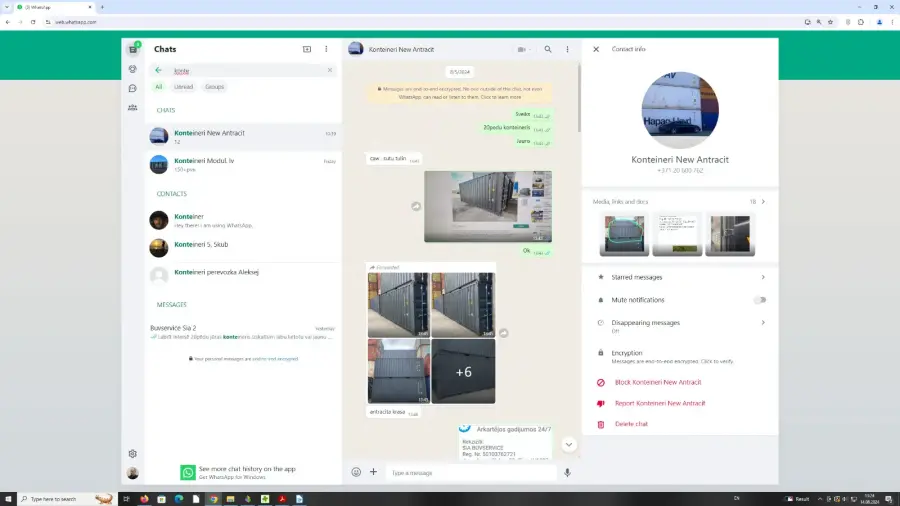
Task: Go back from search arrow
Action: pyautogui.click(x=158, y=71)
